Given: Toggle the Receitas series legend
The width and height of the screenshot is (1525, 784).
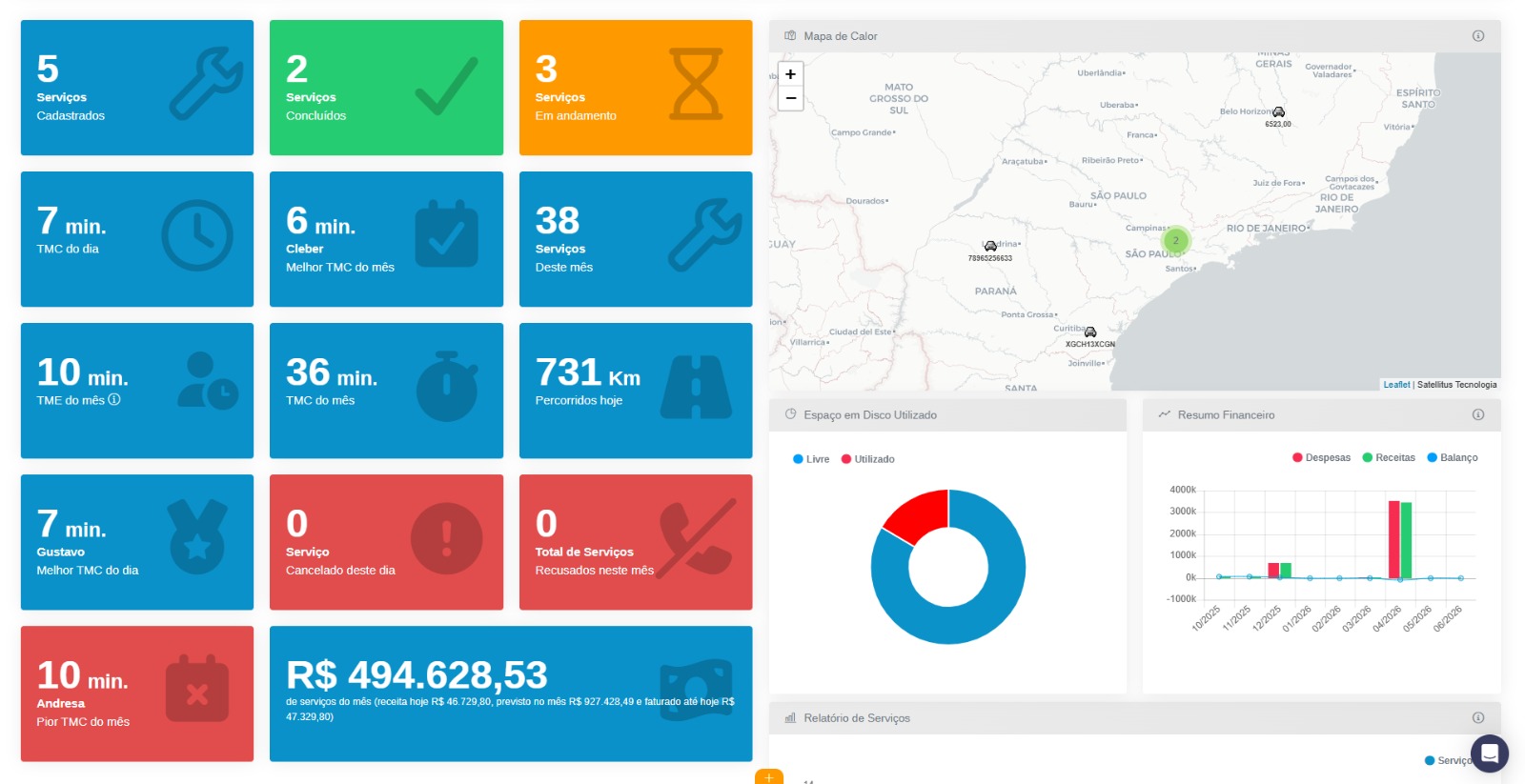Looking at the screenshot, I should pyautogui.click(x=1389, y=457).
